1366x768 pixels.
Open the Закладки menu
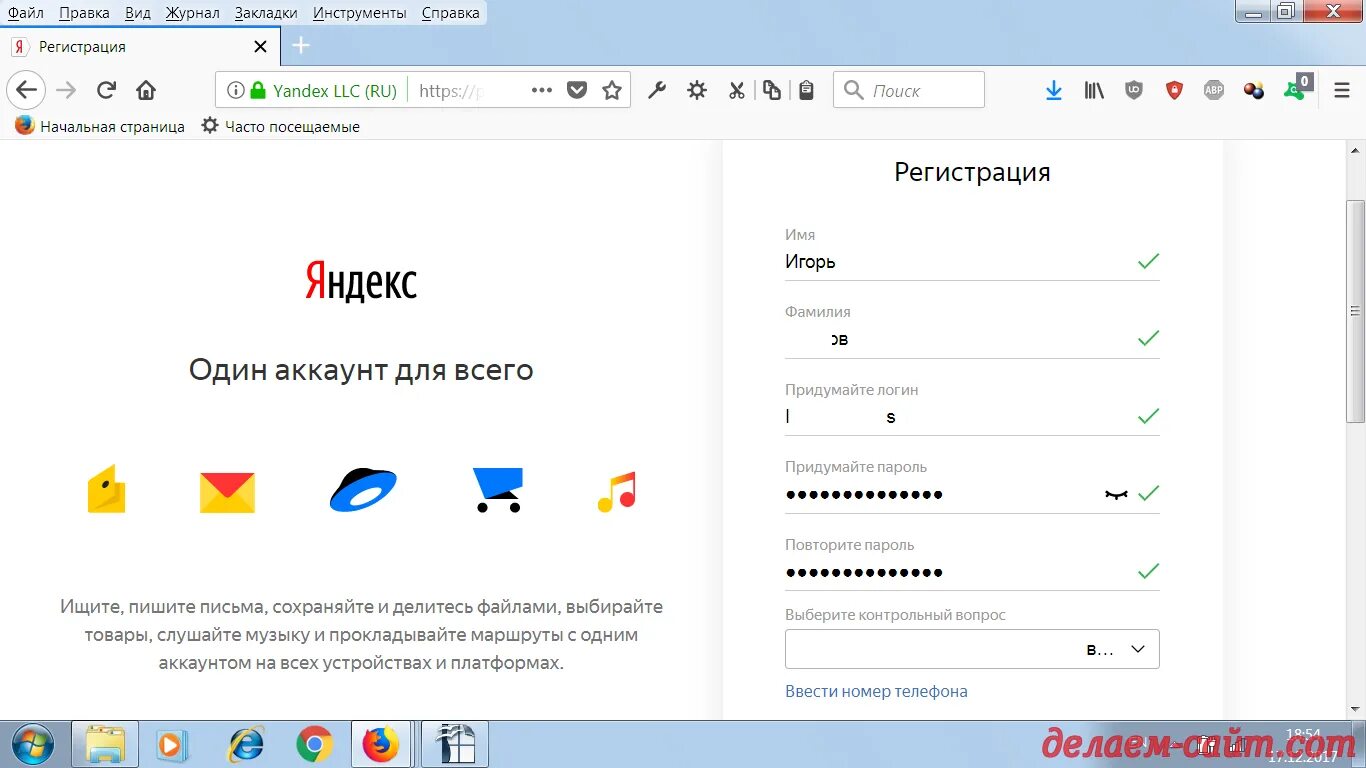tap(266, 13)
